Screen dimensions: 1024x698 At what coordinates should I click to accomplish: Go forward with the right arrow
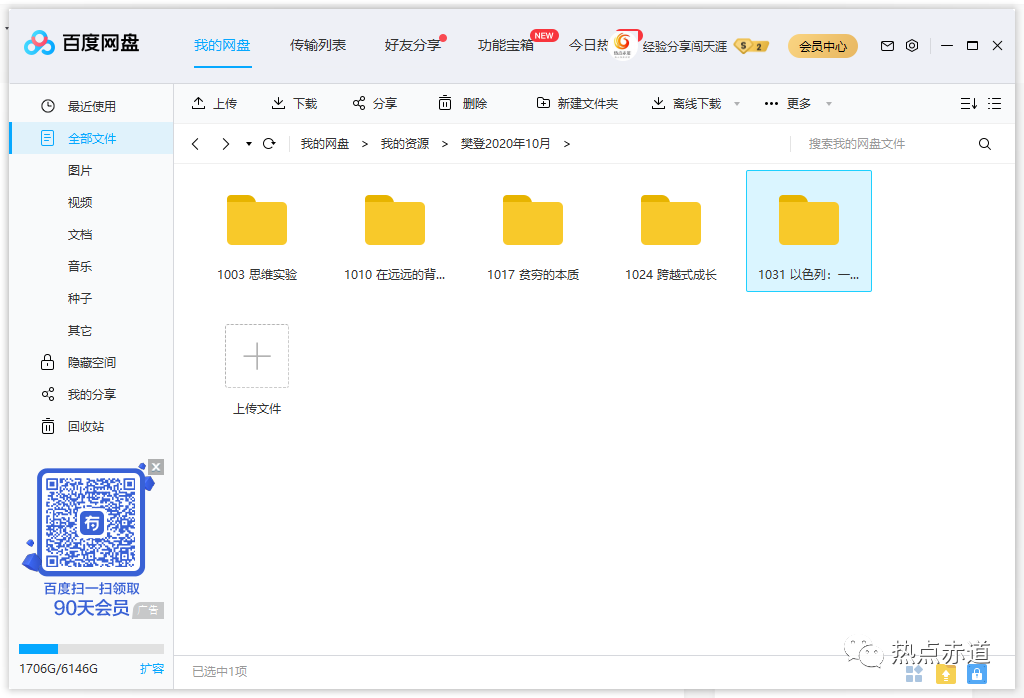point(225,144)
